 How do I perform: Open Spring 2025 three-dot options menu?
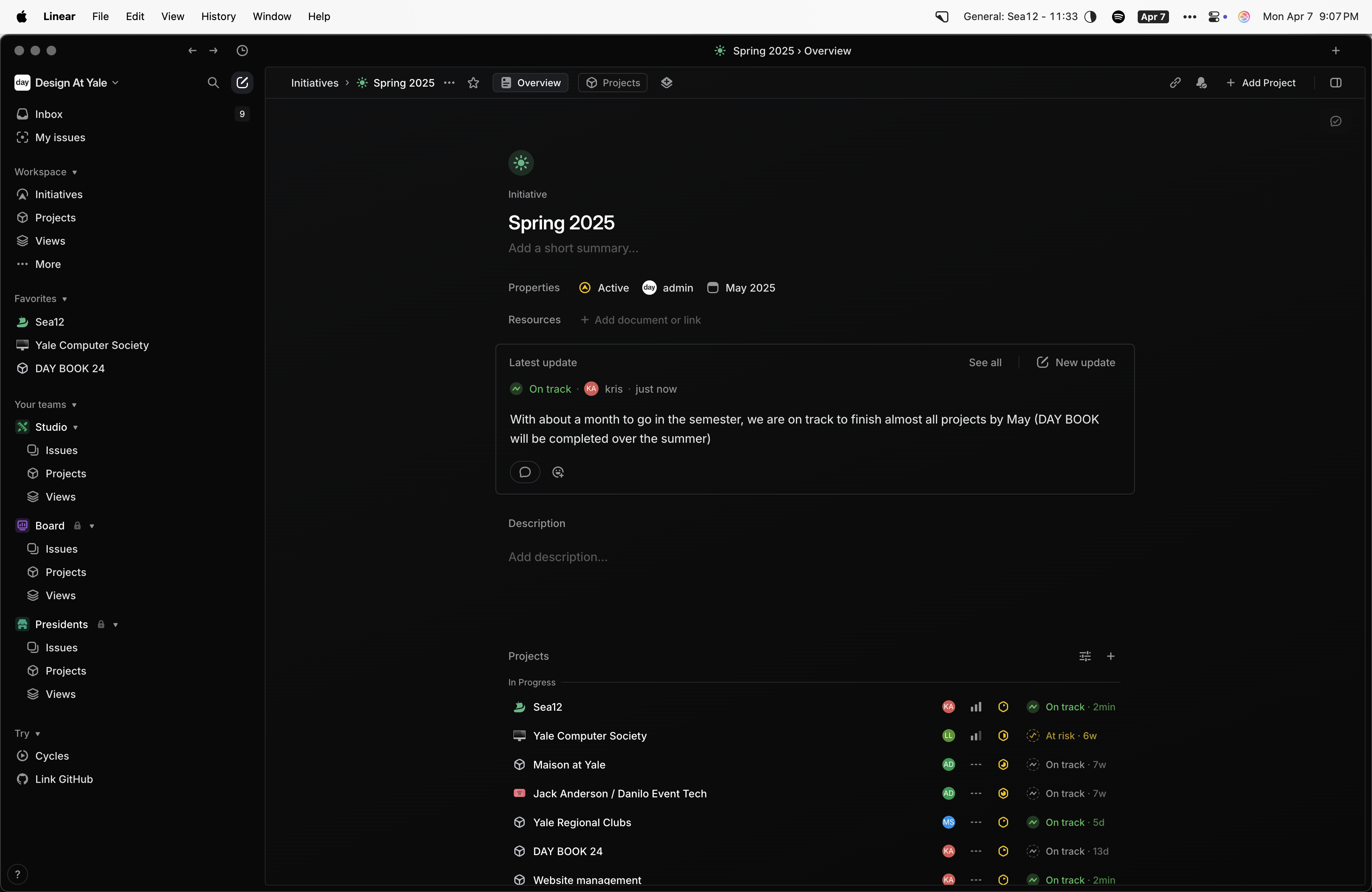click(449, 82)
